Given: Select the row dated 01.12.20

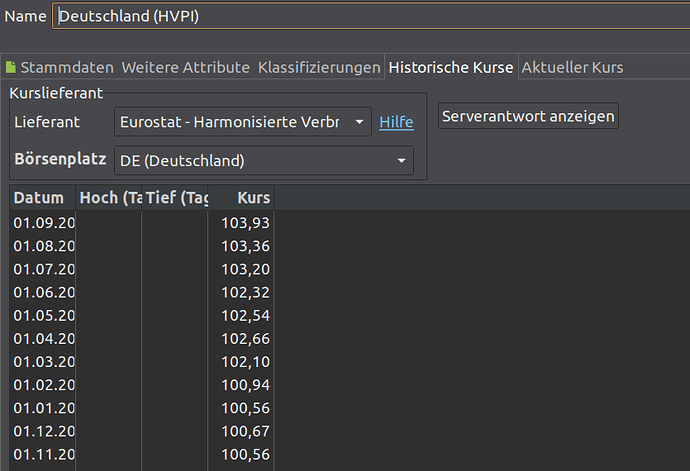Looking at the screenshot, I should click(141, 431).
